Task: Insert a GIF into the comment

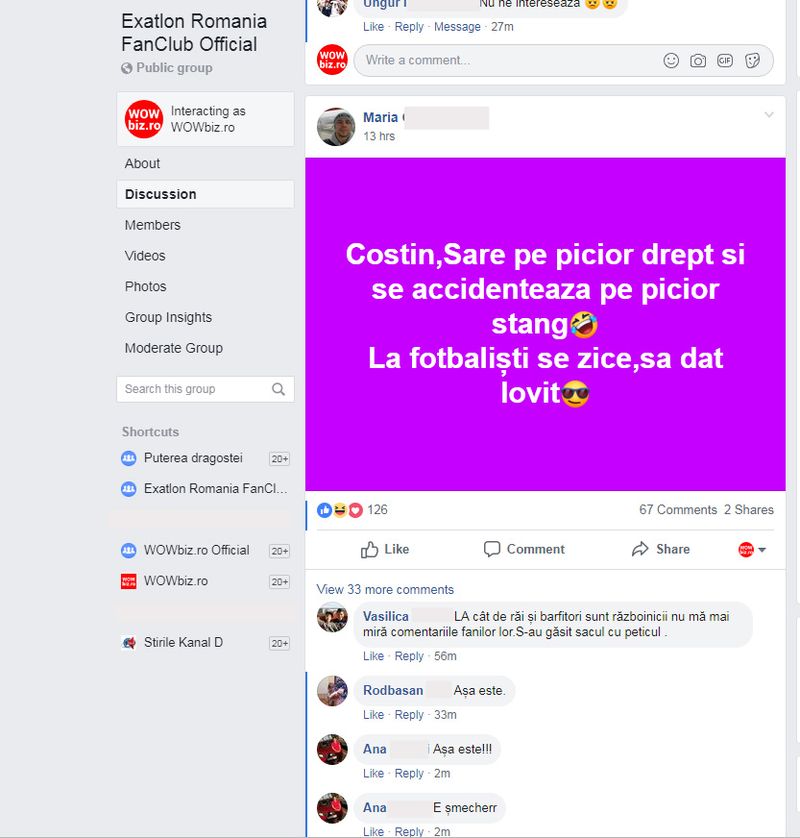Action: point(725,60)
